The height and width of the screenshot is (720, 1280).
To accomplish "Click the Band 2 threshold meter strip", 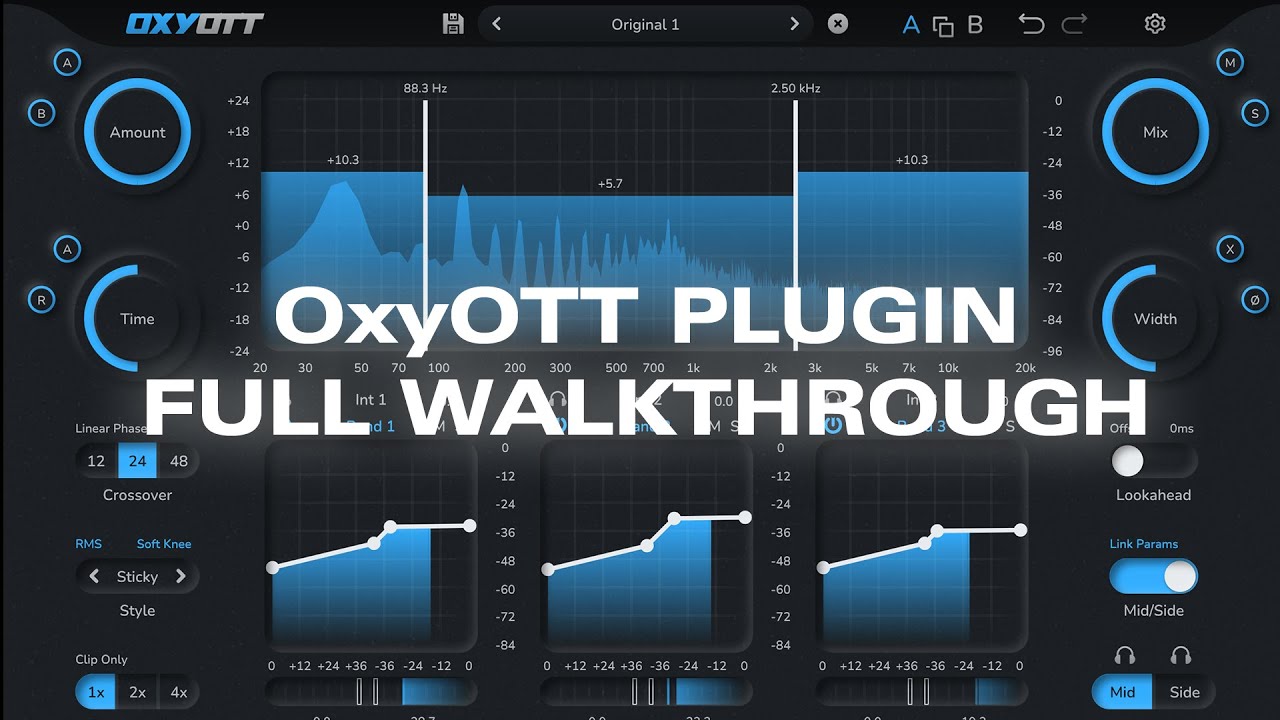I will click(x=646, y=692).
